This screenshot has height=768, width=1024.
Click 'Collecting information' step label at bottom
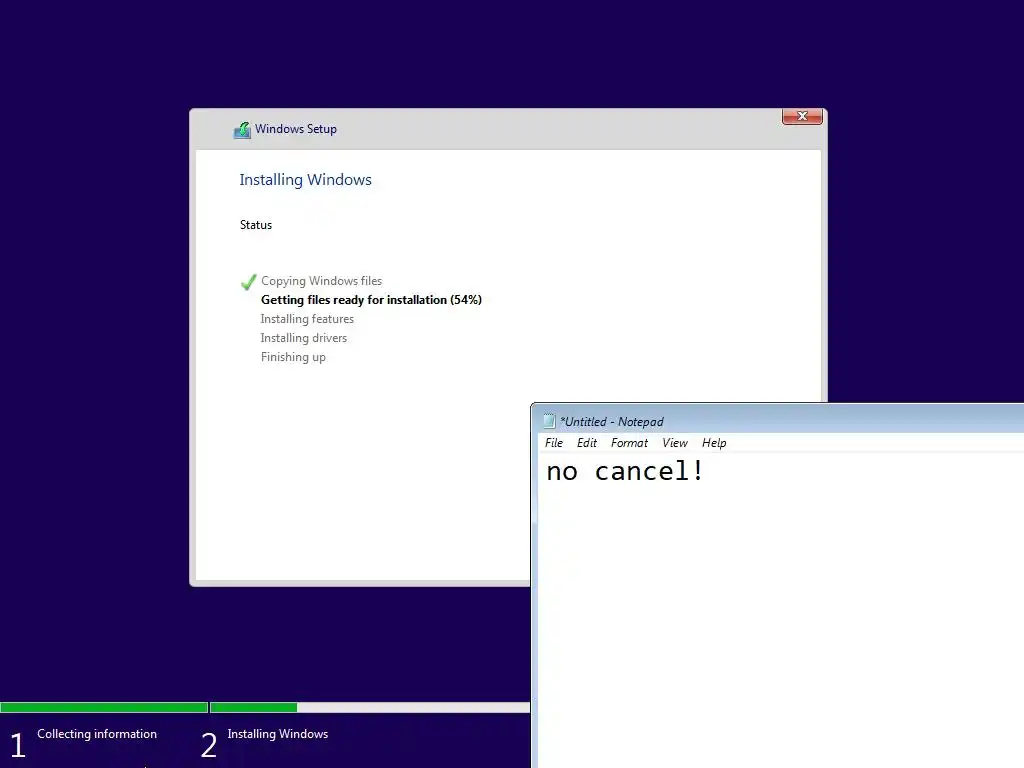coord(97,734)
